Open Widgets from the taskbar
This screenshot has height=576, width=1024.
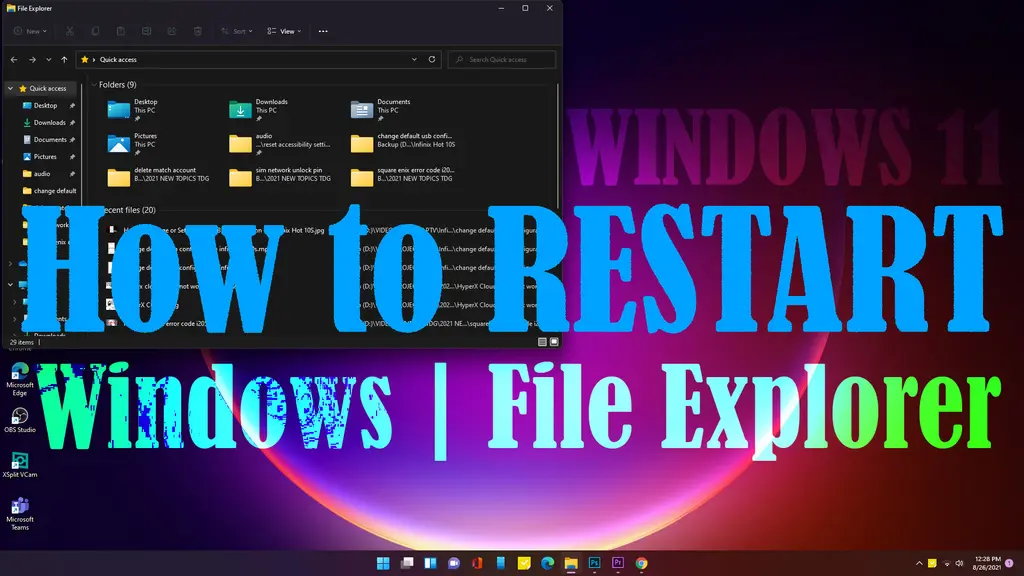tap(430, 563)
